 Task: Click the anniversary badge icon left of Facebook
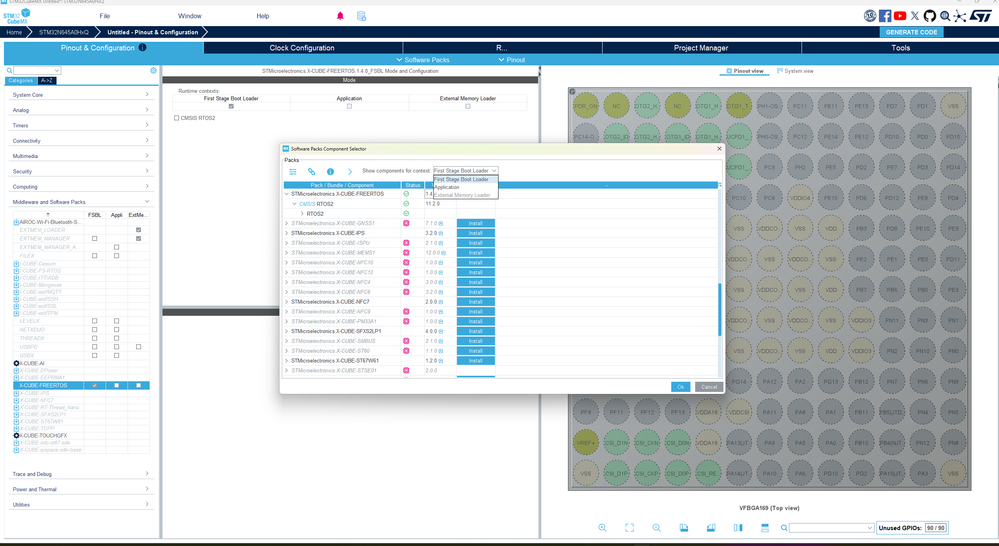click(x=870, y=16)
